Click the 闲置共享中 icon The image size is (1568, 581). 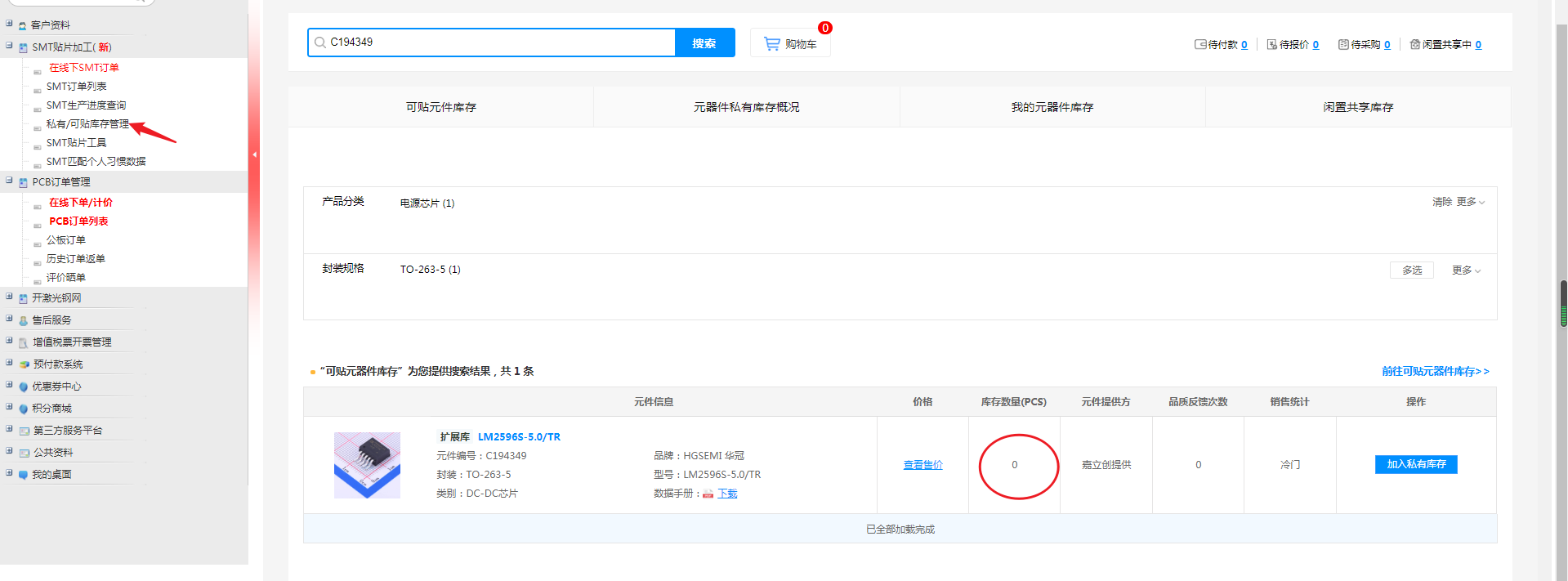click(x=1415, y=45)
